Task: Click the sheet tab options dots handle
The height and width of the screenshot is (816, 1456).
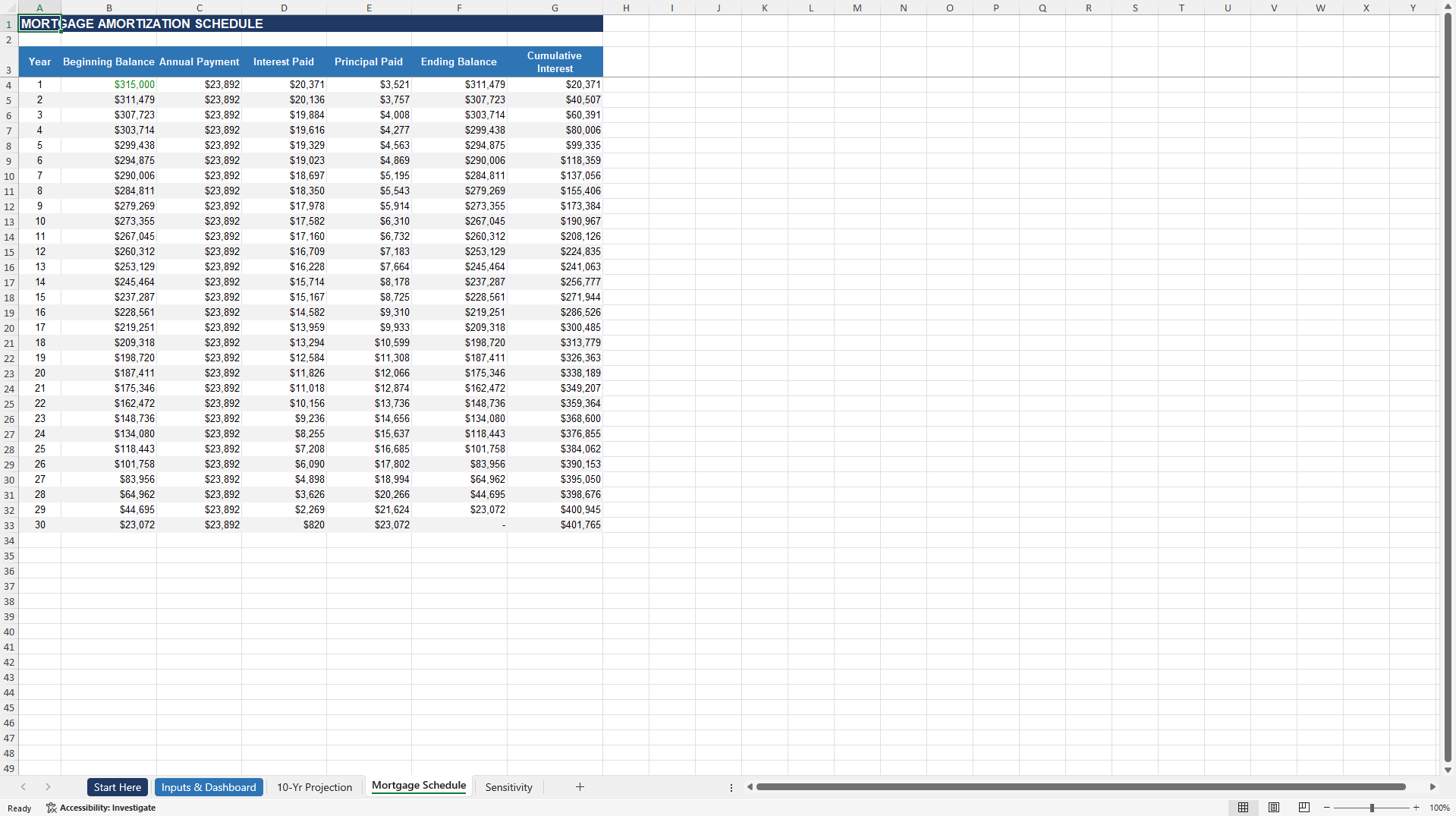Action: click(731, 788)
